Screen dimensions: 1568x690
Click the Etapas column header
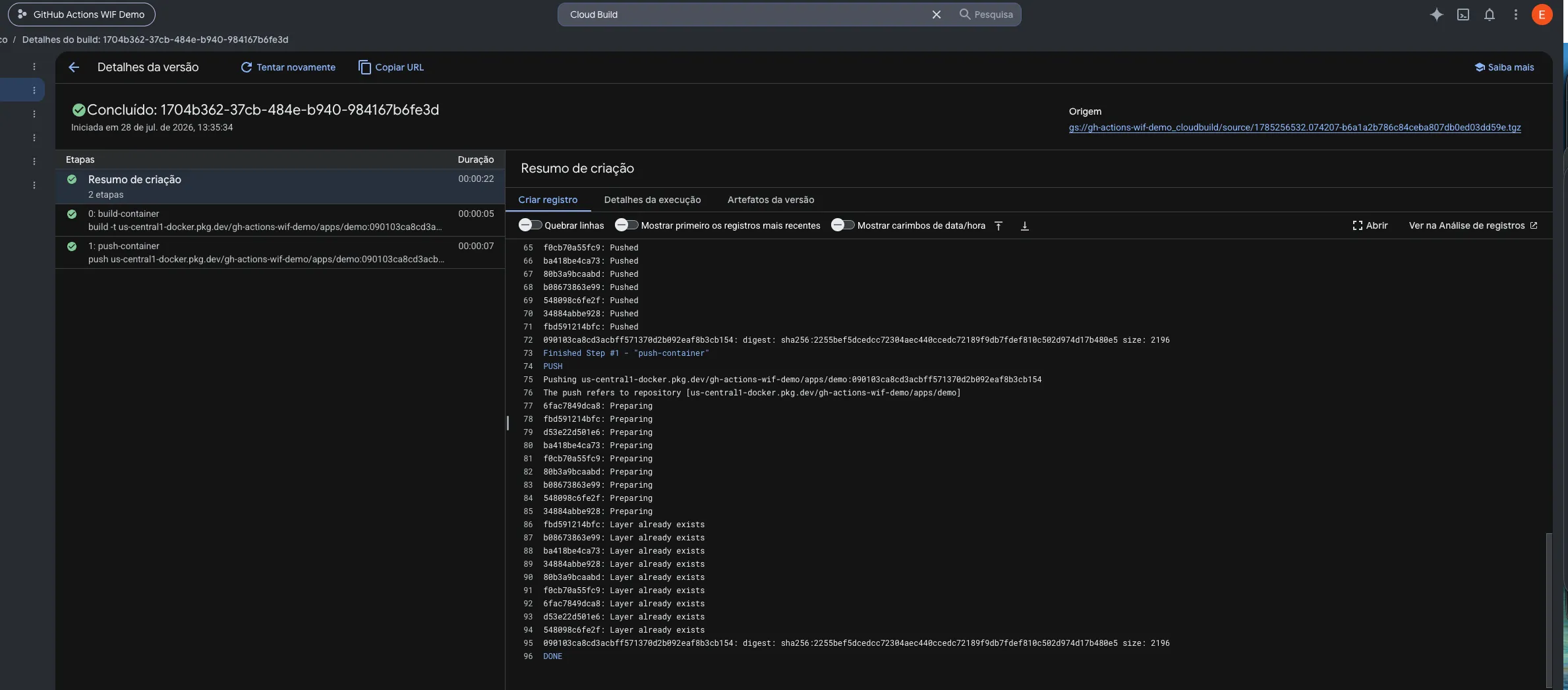80,159
